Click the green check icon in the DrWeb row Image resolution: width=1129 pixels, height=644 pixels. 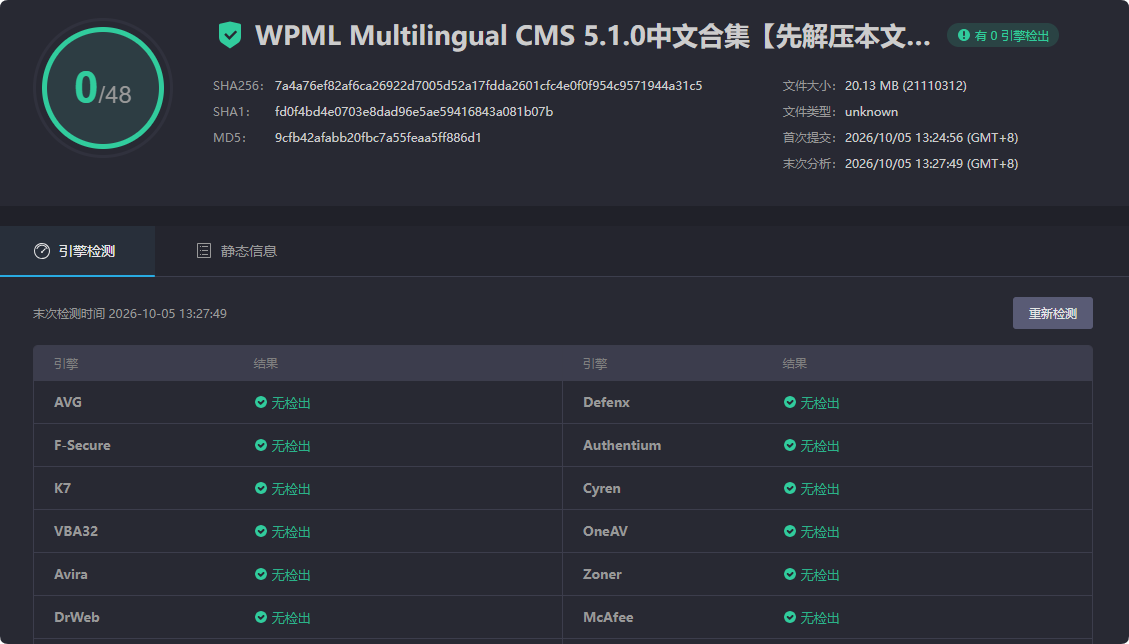[x=261, y=617]
